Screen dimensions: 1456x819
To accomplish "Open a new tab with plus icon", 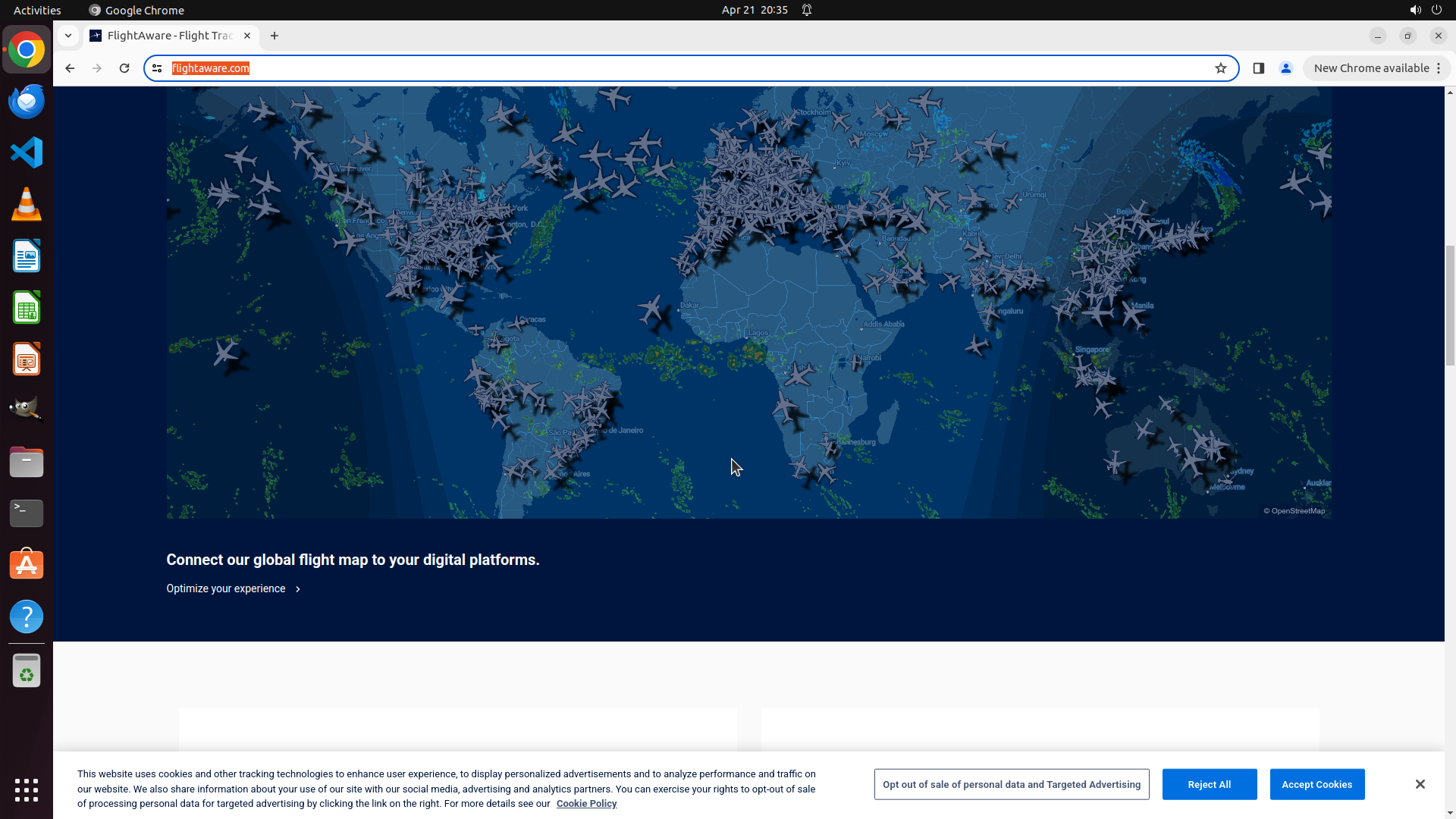I will pyautogui.click(x=275, y=36).
